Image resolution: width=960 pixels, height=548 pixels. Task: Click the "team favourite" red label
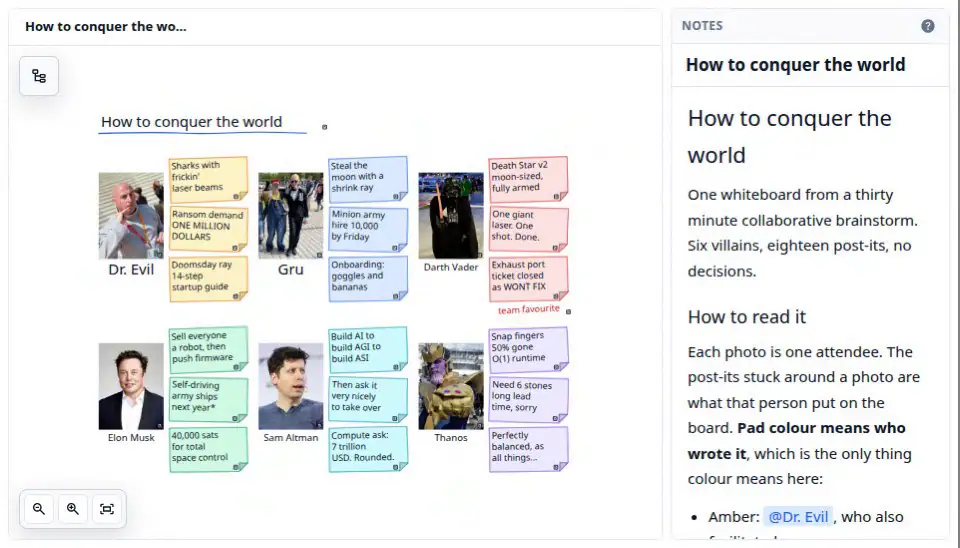pos(528,310)
